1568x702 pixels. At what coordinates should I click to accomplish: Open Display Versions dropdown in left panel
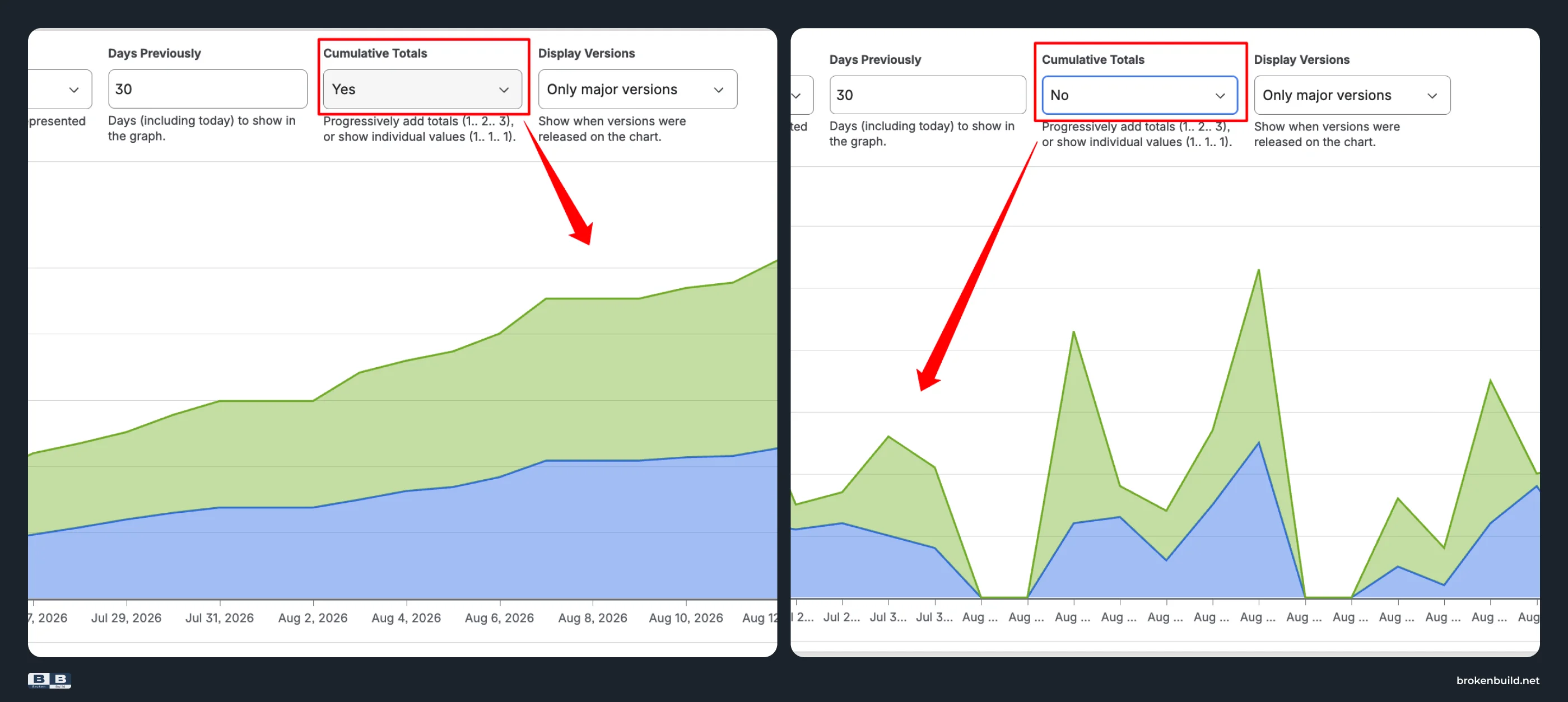638,90
